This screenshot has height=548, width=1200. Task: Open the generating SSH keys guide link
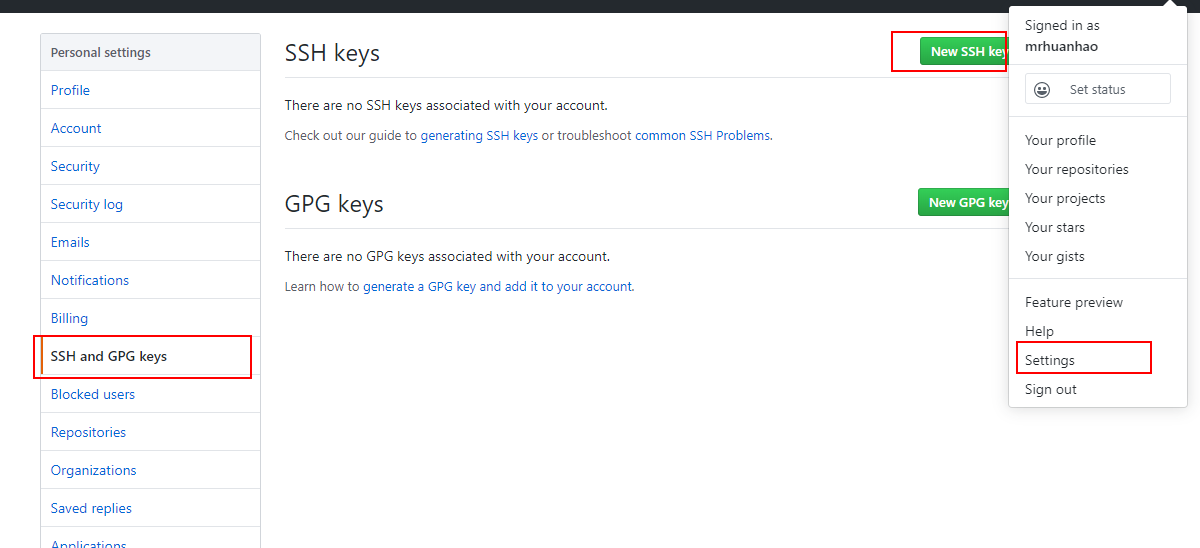479,135
